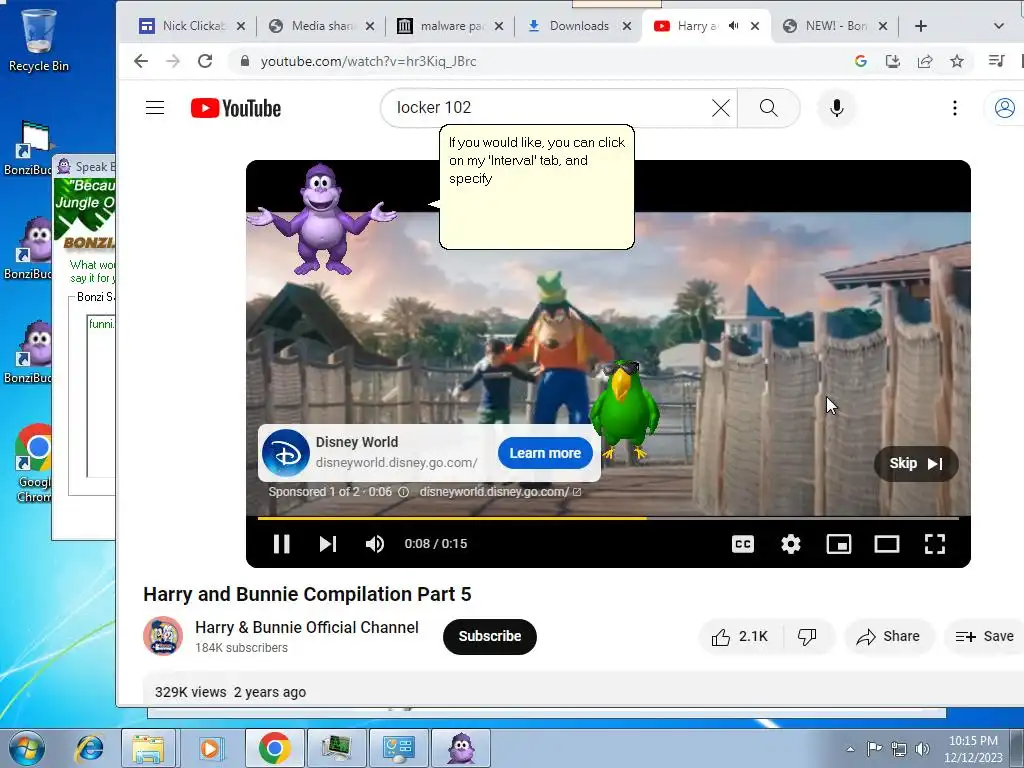Share the video

click(x=889, y=637)
